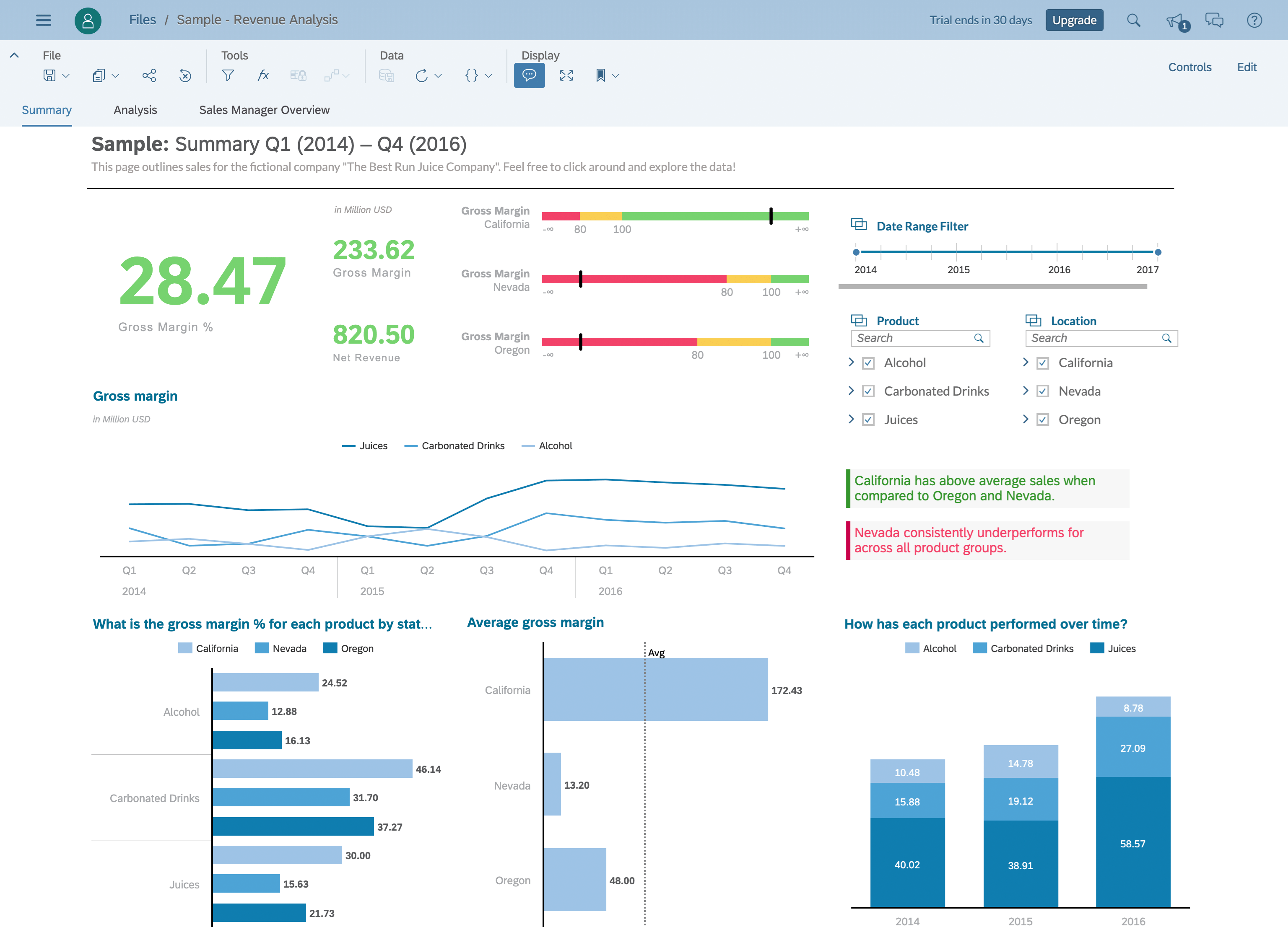This screenshot has width=1288, height=927.
Task: Switch to the Analysis tab
Action: pyautogui.click(x=135, y=110)
